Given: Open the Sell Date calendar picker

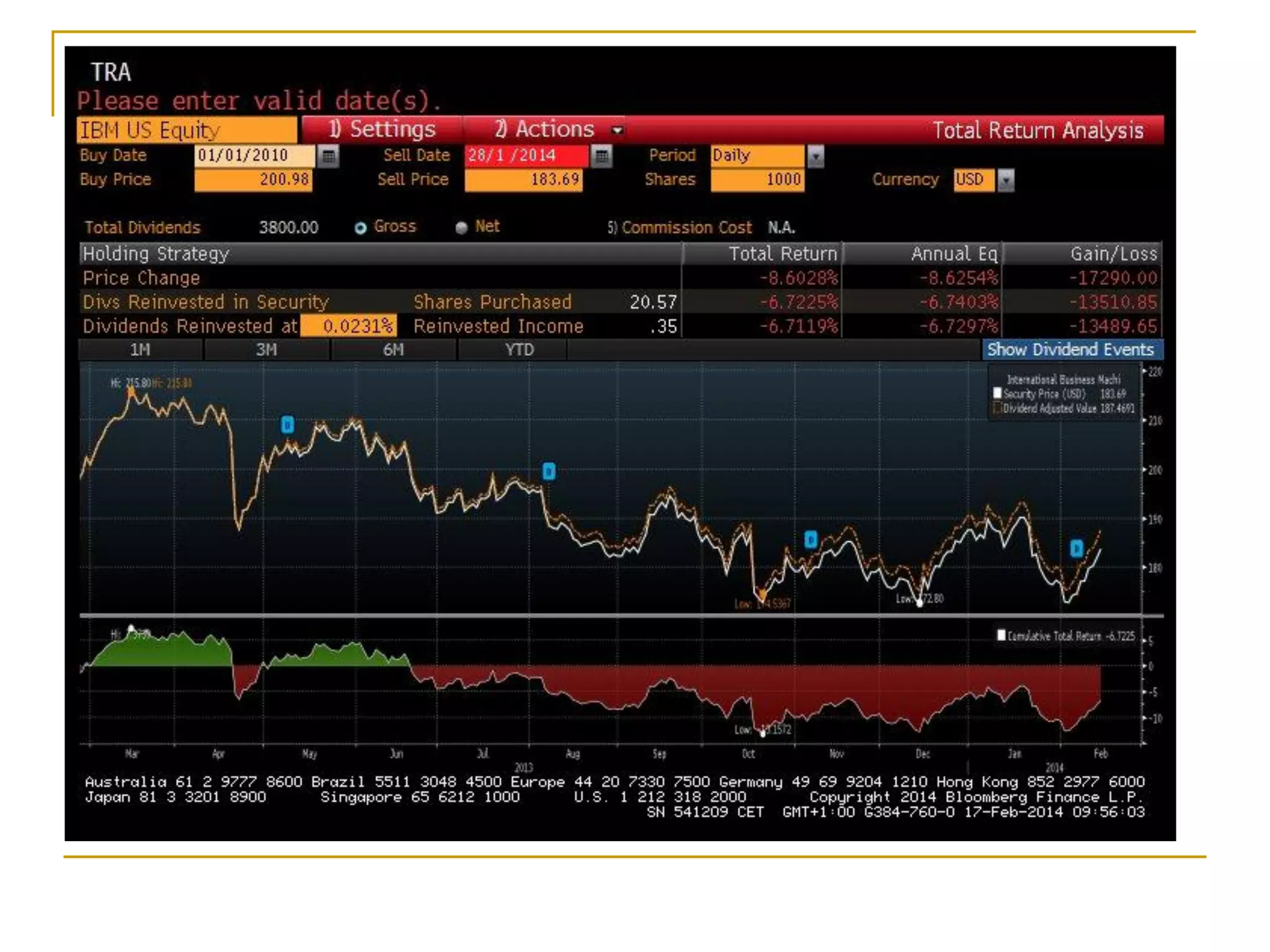Looking at the screenshot, I should [x=601, y=156].
